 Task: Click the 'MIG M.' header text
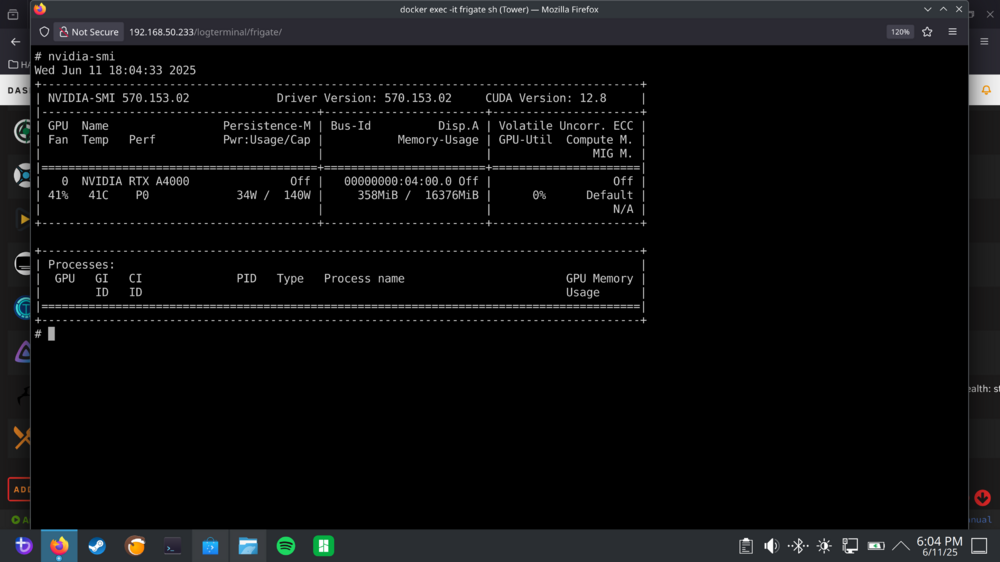click(613, 154)
